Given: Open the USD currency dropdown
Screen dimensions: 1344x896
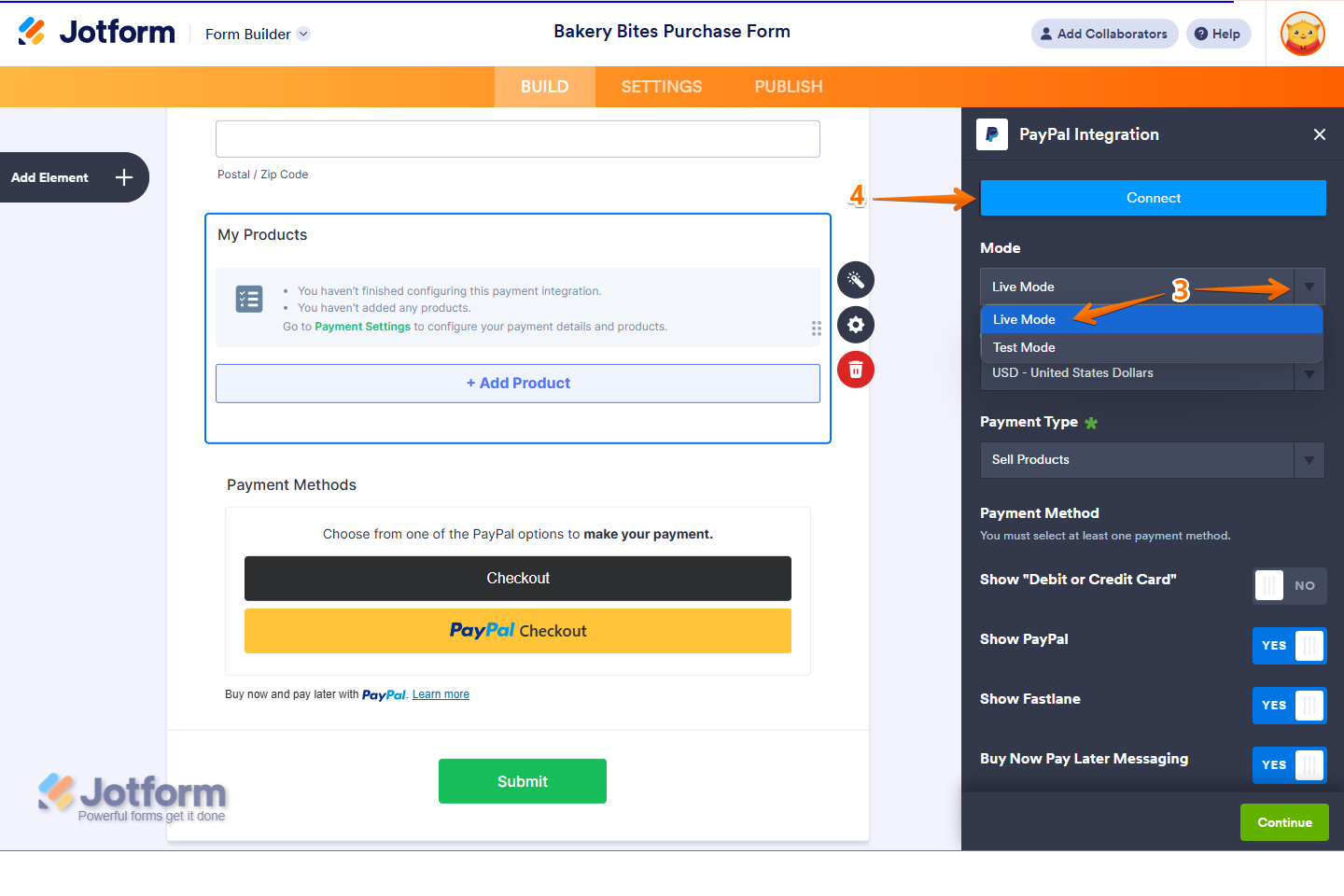Looking at the screenshot, I should 1153,373.
